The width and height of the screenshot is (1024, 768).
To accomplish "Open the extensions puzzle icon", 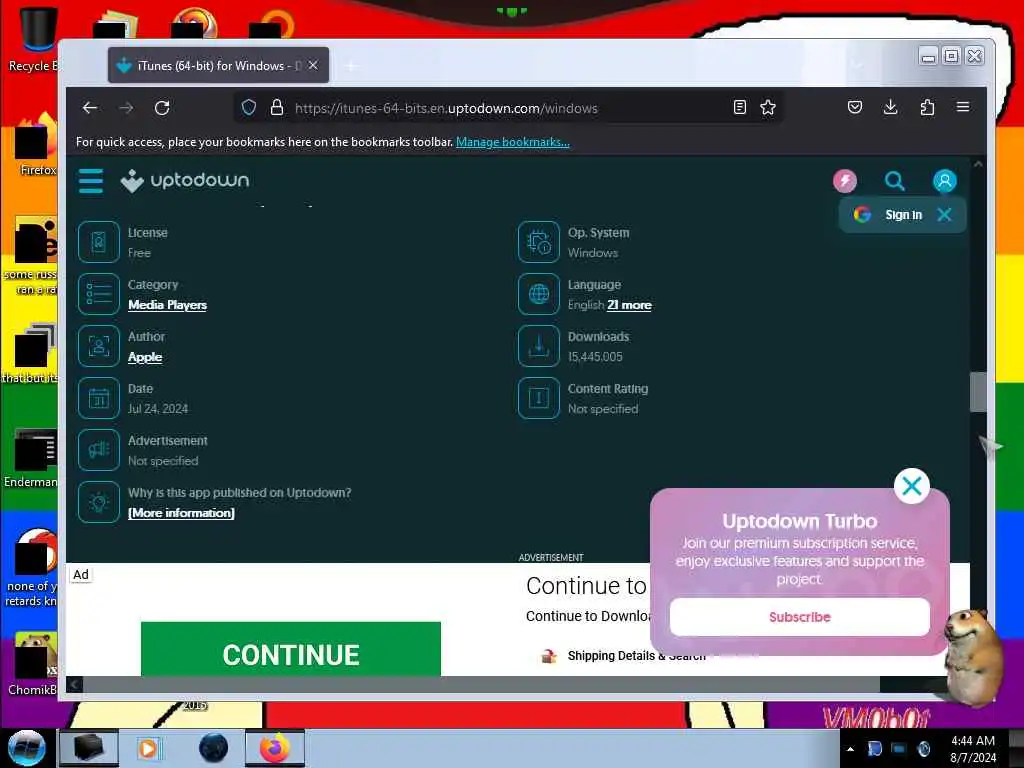I will (x=927, y=107).
